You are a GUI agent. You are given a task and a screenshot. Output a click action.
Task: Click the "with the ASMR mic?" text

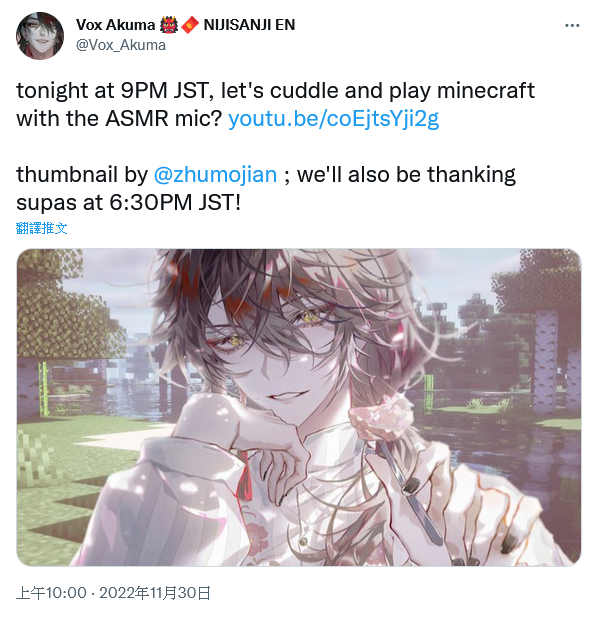(119, 118)
